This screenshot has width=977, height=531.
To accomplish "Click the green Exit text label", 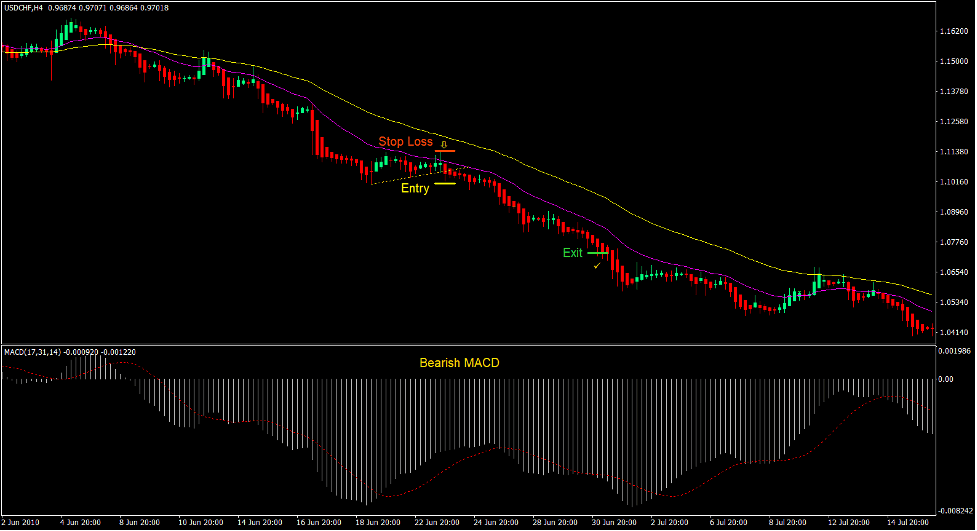I will click(x=572, y=253).
